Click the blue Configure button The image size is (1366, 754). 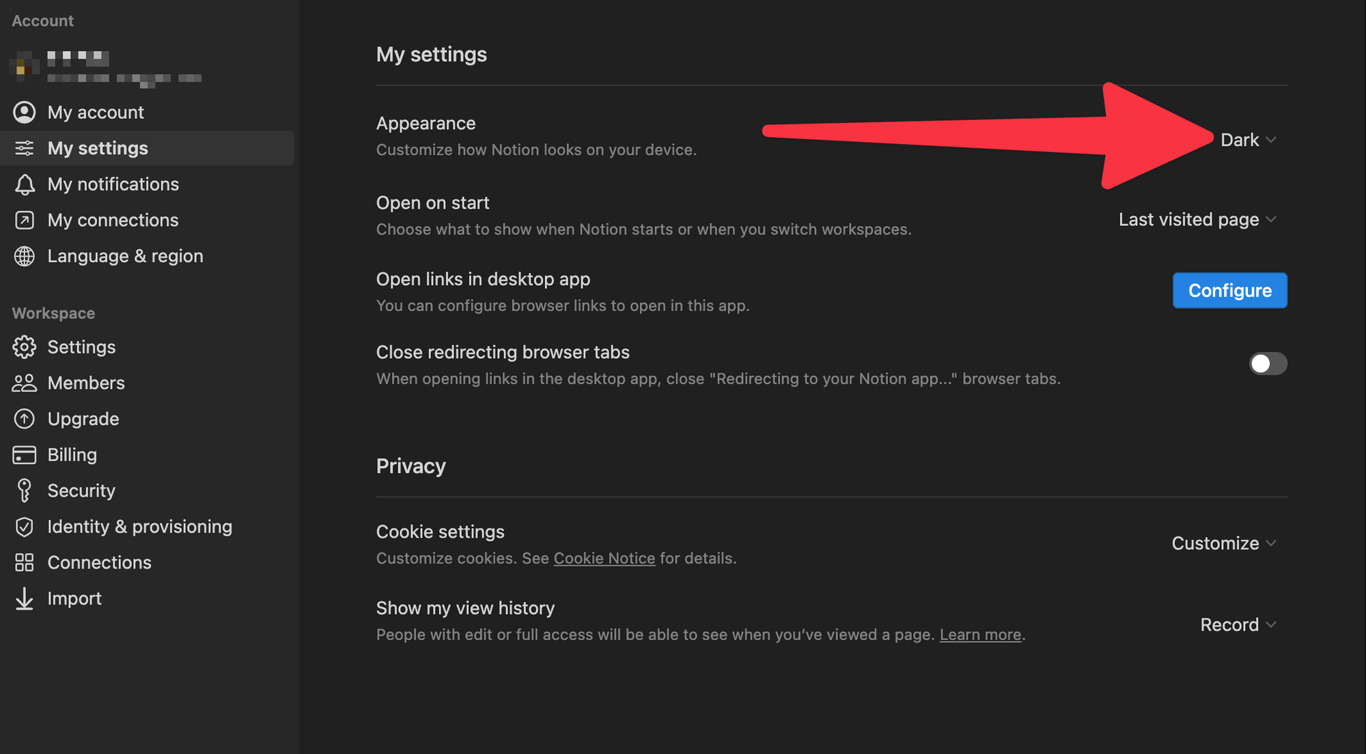pyautogui.click(x=1229, y=290)
